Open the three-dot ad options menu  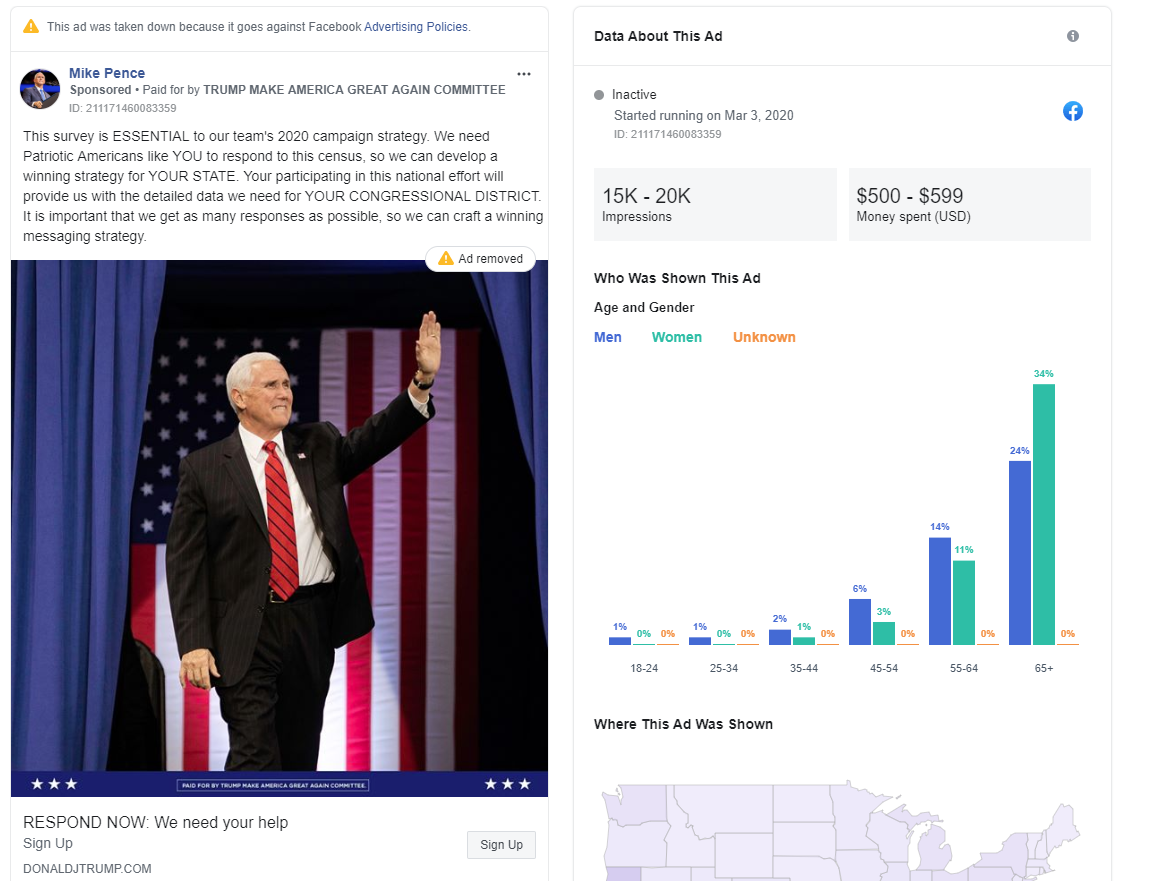(524, 73)
